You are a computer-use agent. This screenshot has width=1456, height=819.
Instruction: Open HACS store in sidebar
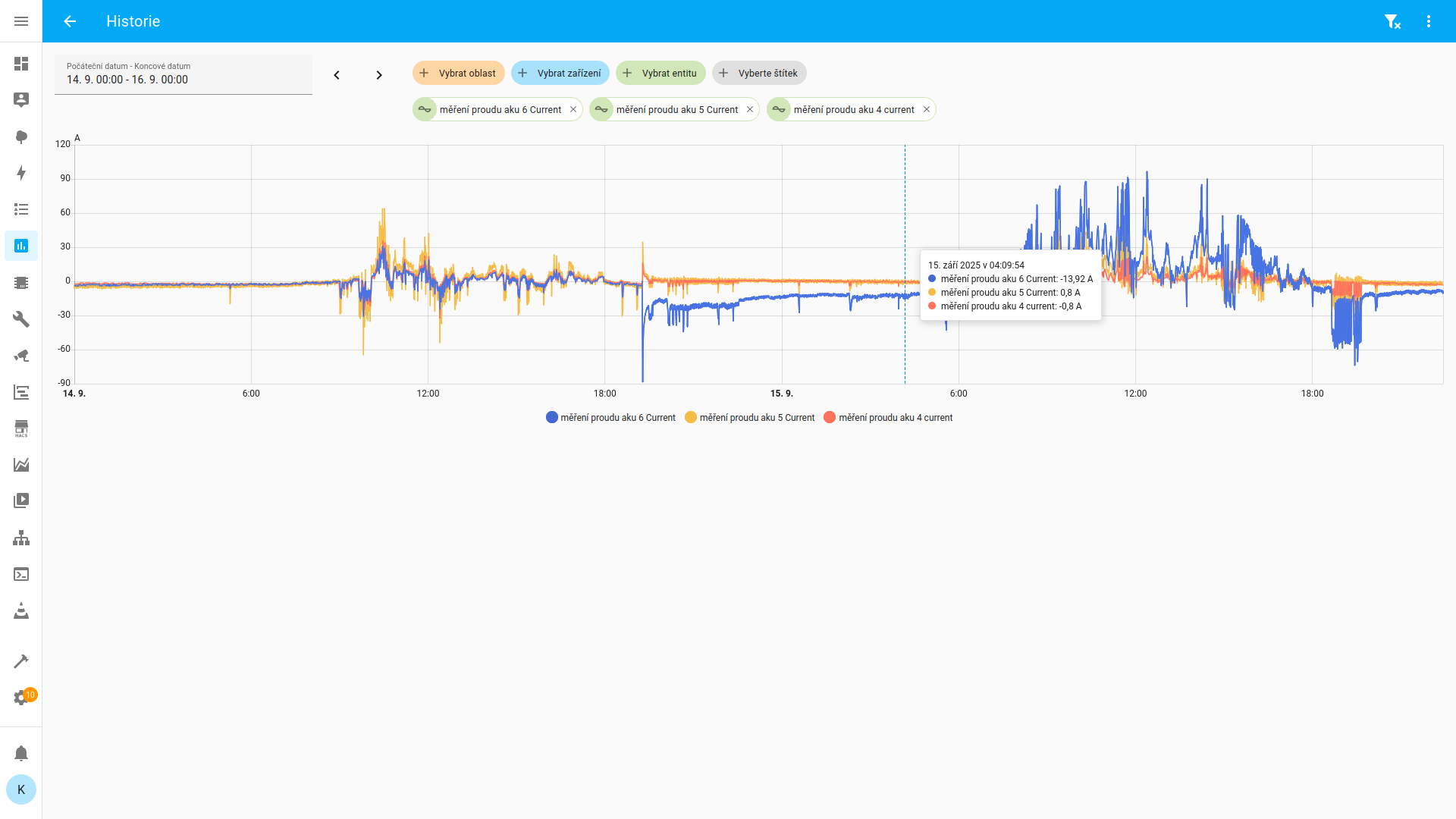tap(21, 428)
